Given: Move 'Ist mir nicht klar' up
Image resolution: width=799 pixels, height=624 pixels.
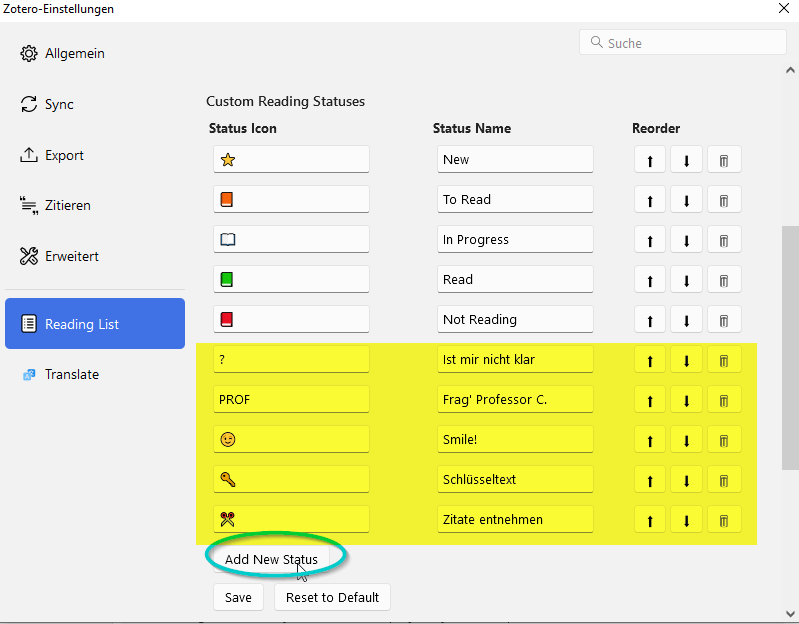Looking at the screenshot, I should click(x=650, y=360).
